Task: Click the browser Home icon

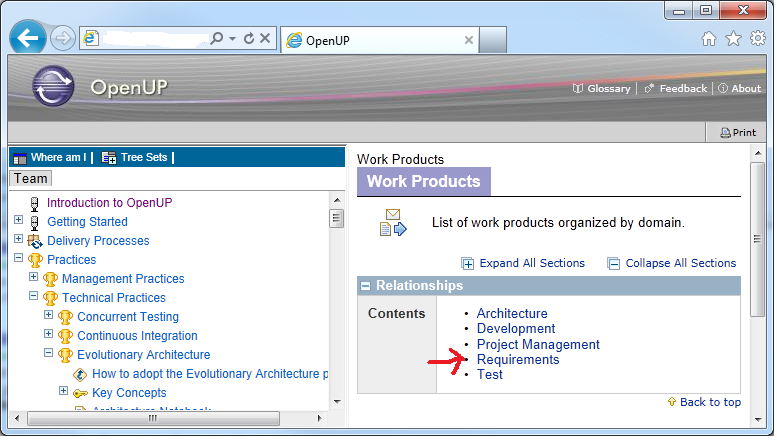Action: (709, 39)
